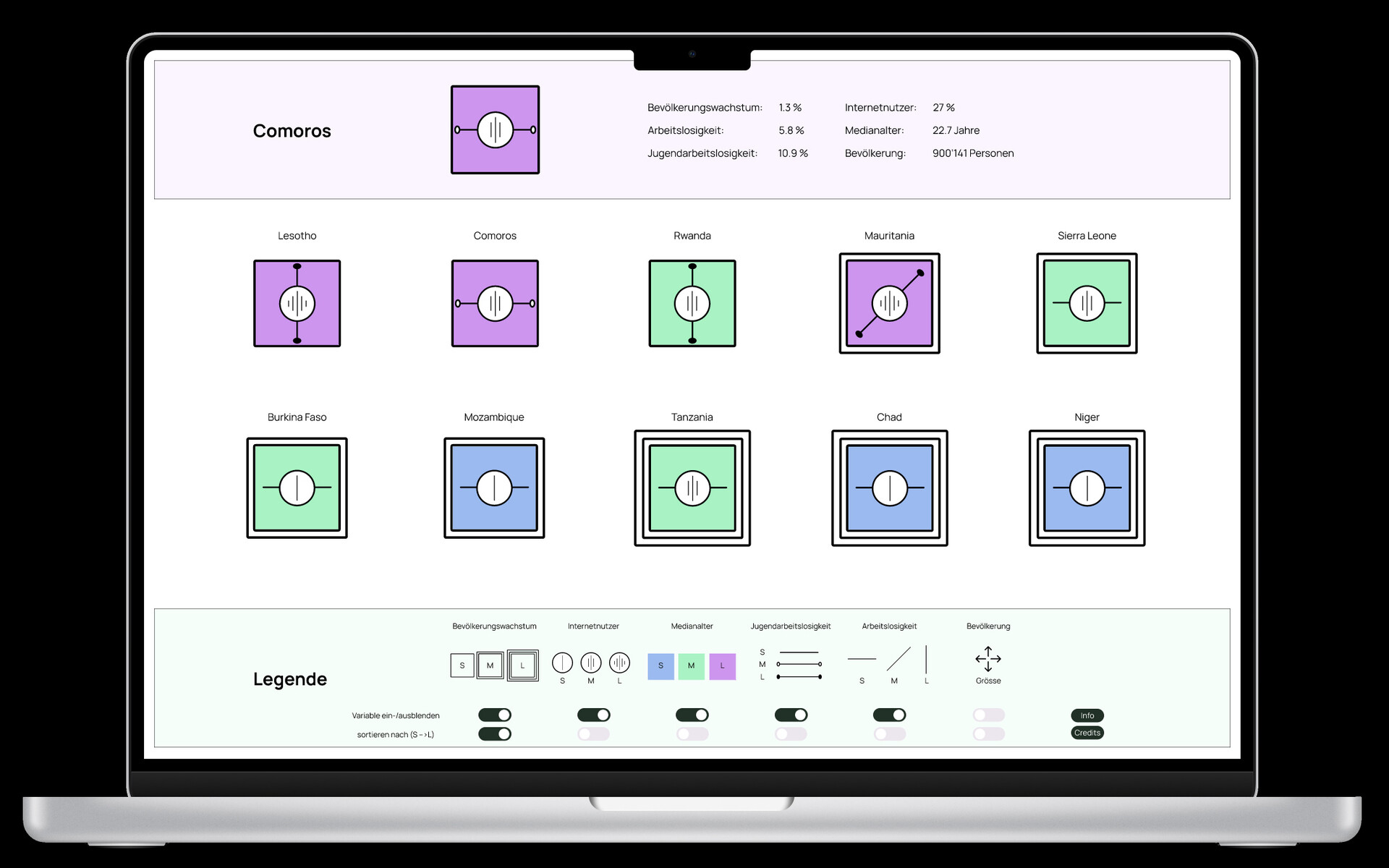Click the Jugendarbeitslosigkeit legend column title

tap(791, 626)
